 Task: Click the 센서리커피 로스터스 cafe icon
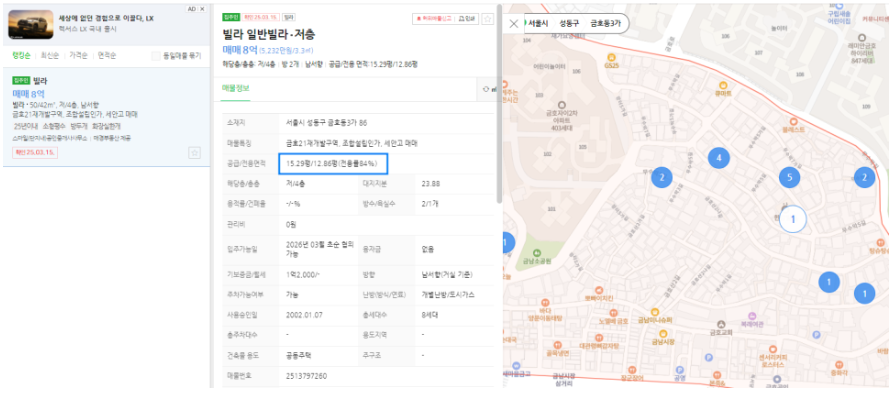[x=772, y=349]
